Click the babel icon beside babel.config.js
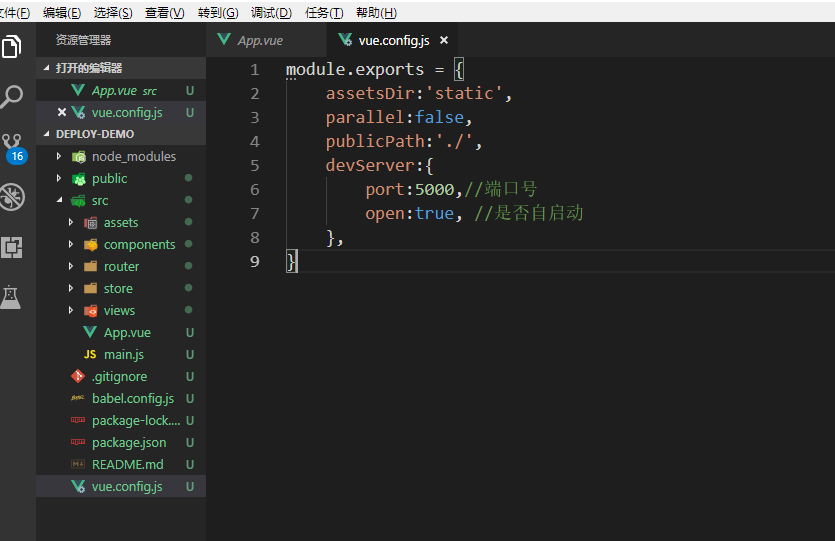 (78, 398)
